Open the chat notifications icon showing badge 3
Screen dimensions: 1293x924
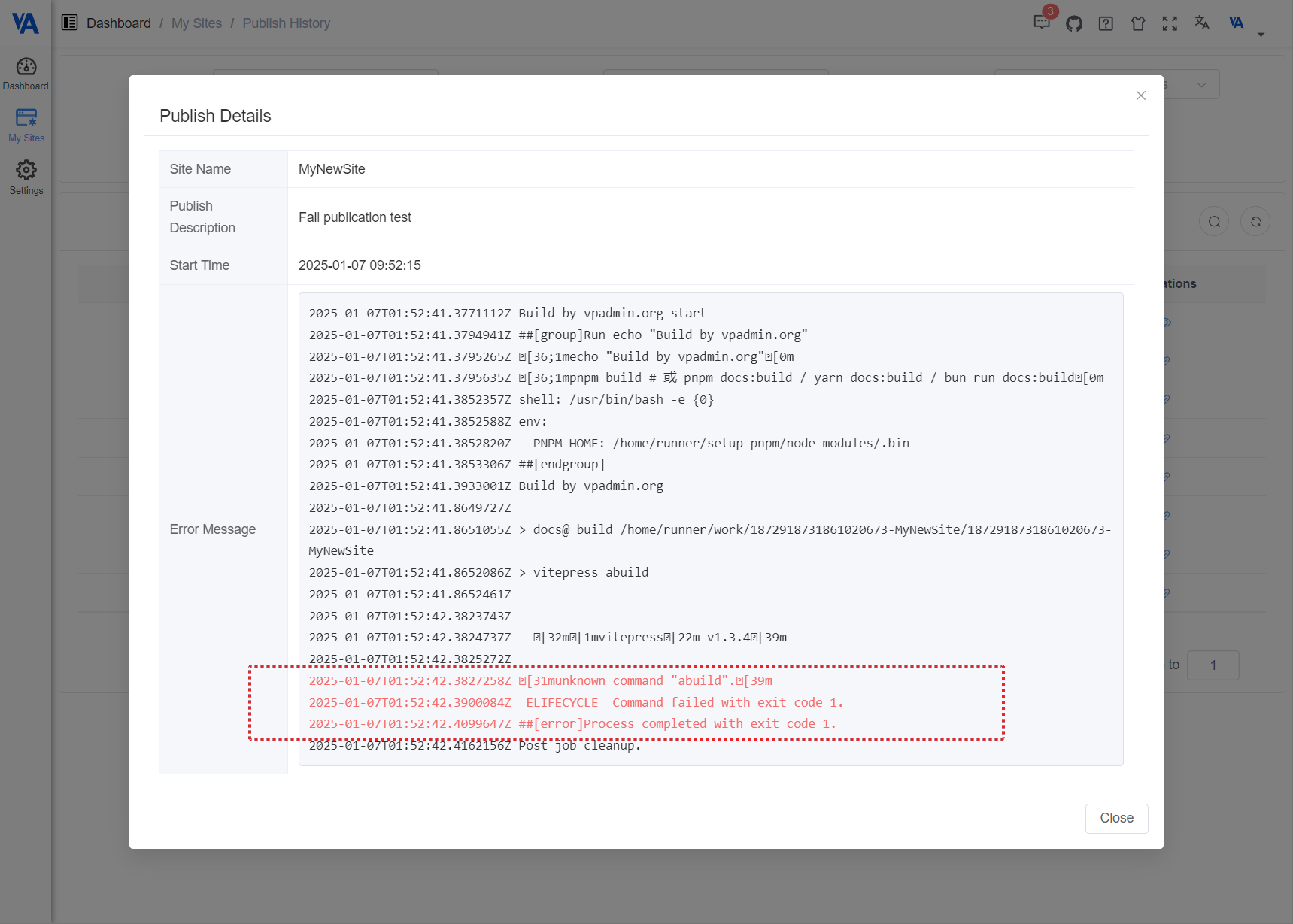(x=1042, y=23)
